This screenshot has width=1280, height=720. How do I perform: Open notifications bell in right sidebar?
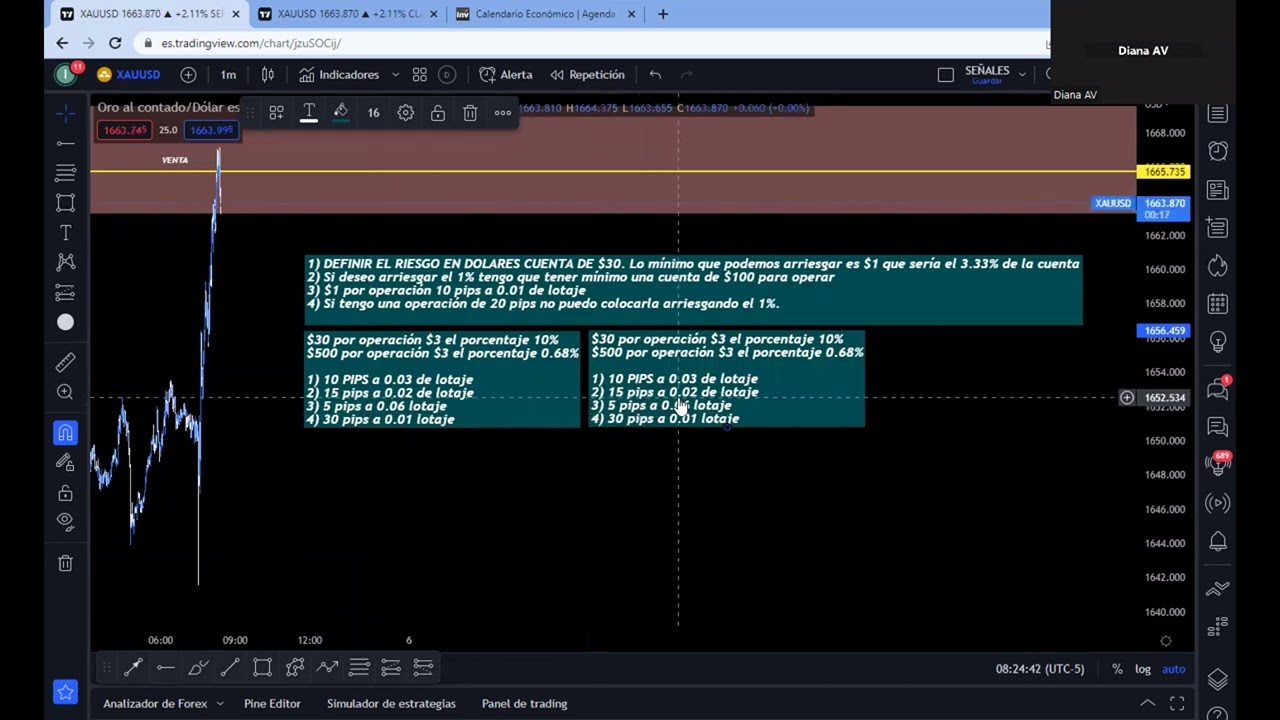pos(1218,542)
